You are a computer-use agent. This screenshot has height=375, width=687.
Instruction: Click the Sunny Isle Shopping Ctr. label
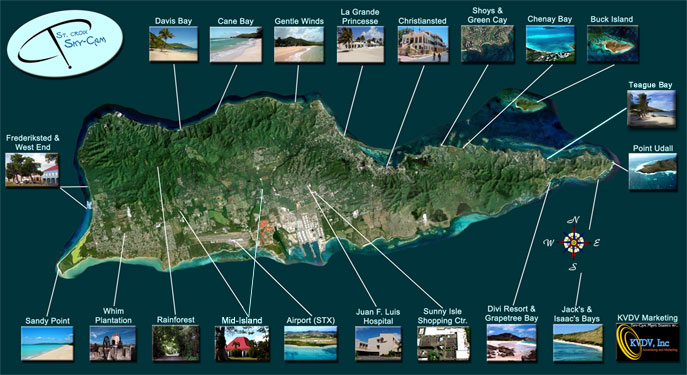click(443, 316)
